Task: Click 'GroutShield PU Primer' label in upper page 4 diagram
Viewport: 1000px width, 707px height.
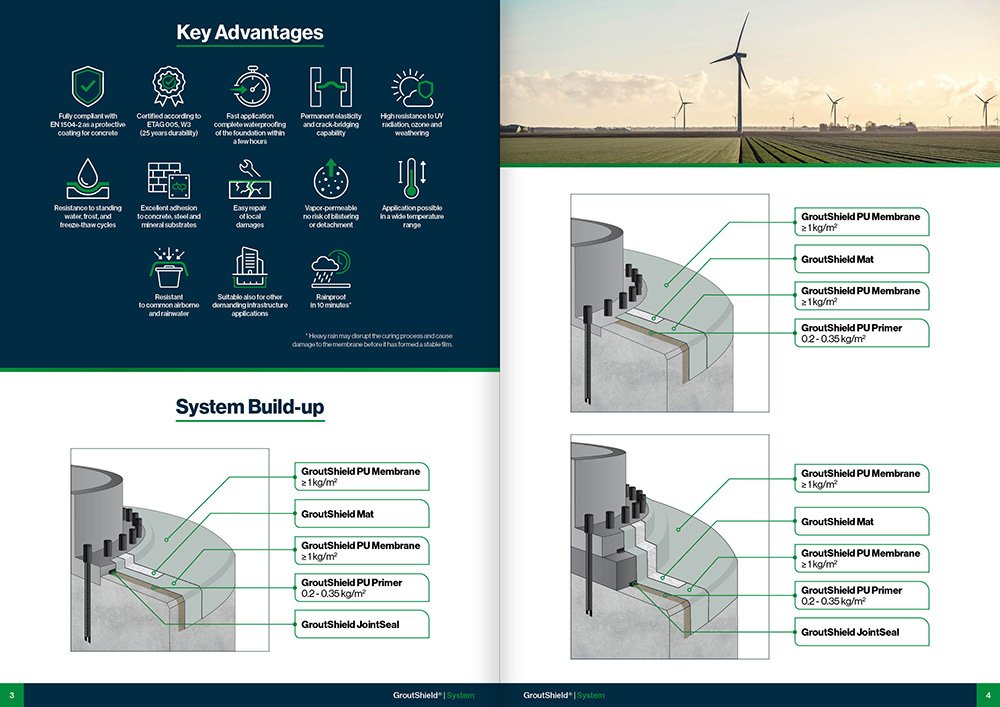Action: point(862,333)
